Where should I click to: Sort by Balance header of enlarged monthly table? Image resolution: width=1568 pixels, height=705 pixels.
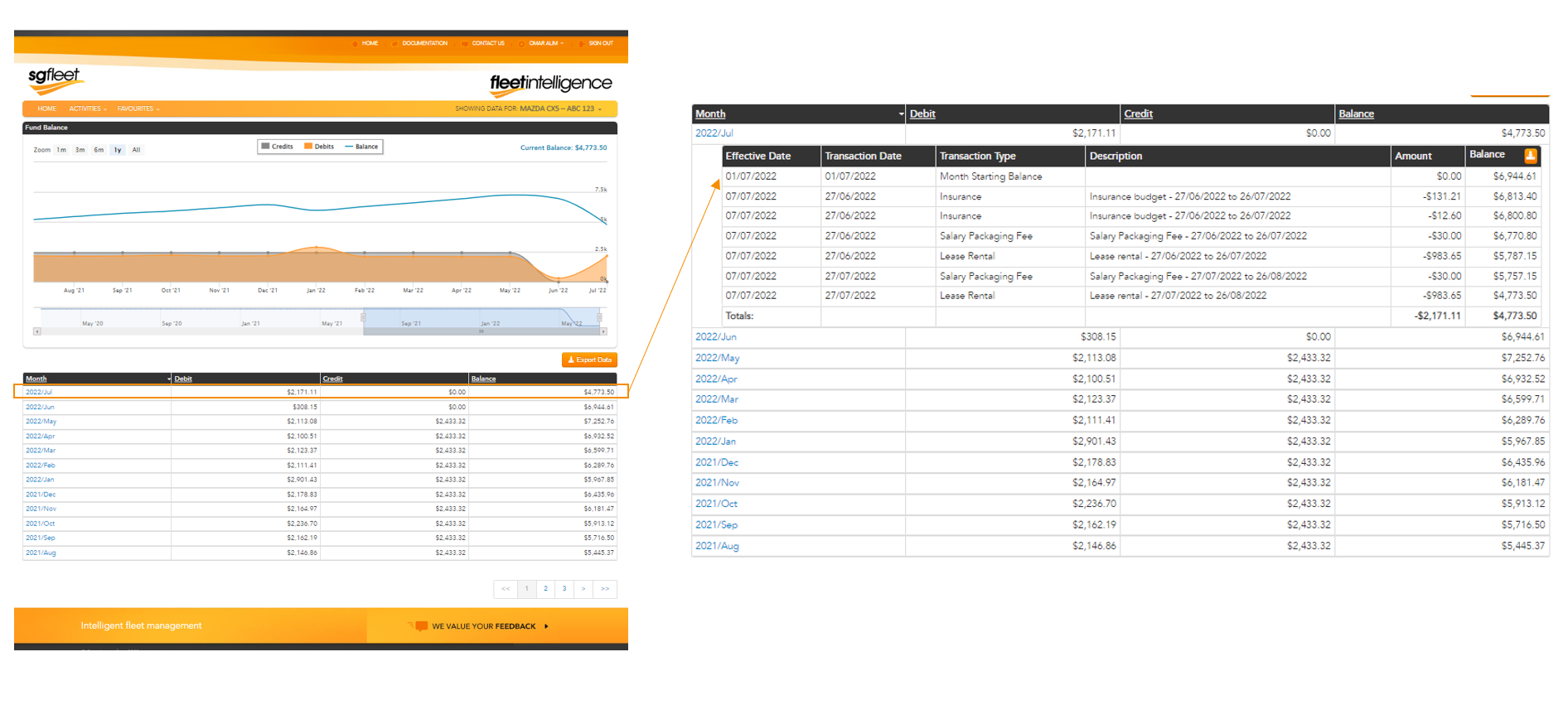pyautogui.click(x=1356, y=114)
